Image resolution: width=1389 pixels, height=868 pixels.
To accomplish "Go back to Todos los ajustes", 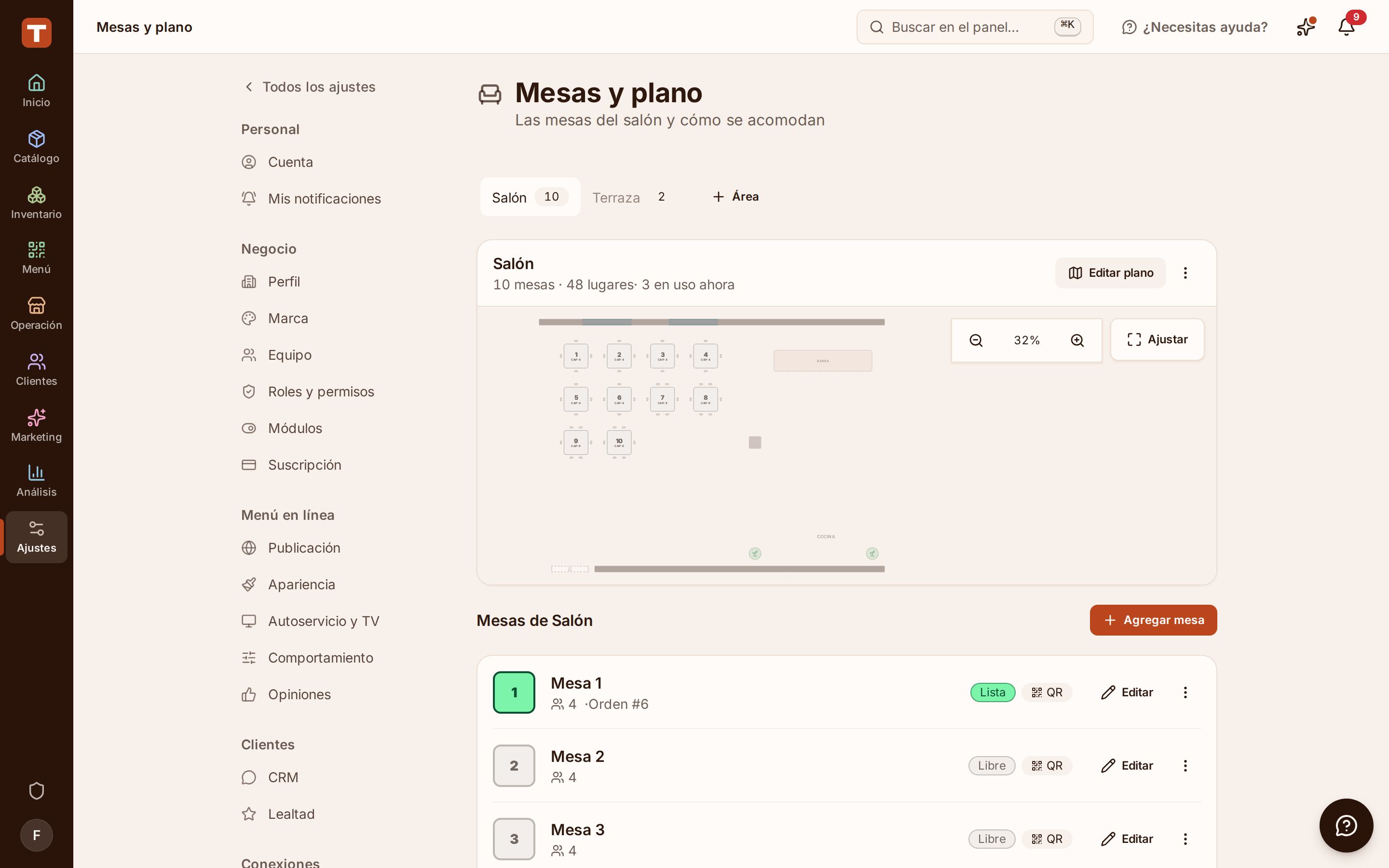I will tap(310, 87).
